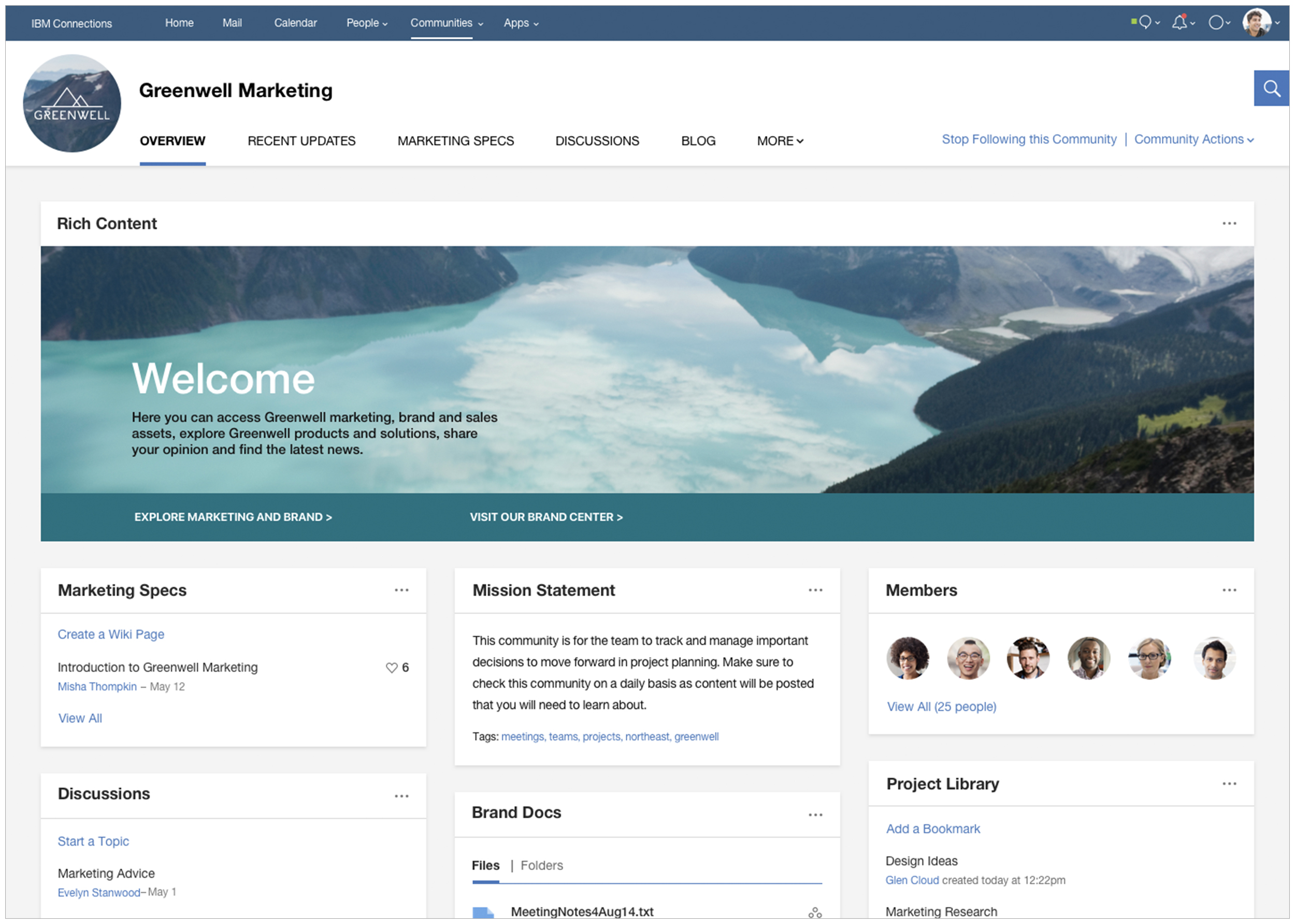
Task: Open the Mission Statement widget options dots
Action: pyautogui.click(x=815, y=590)
